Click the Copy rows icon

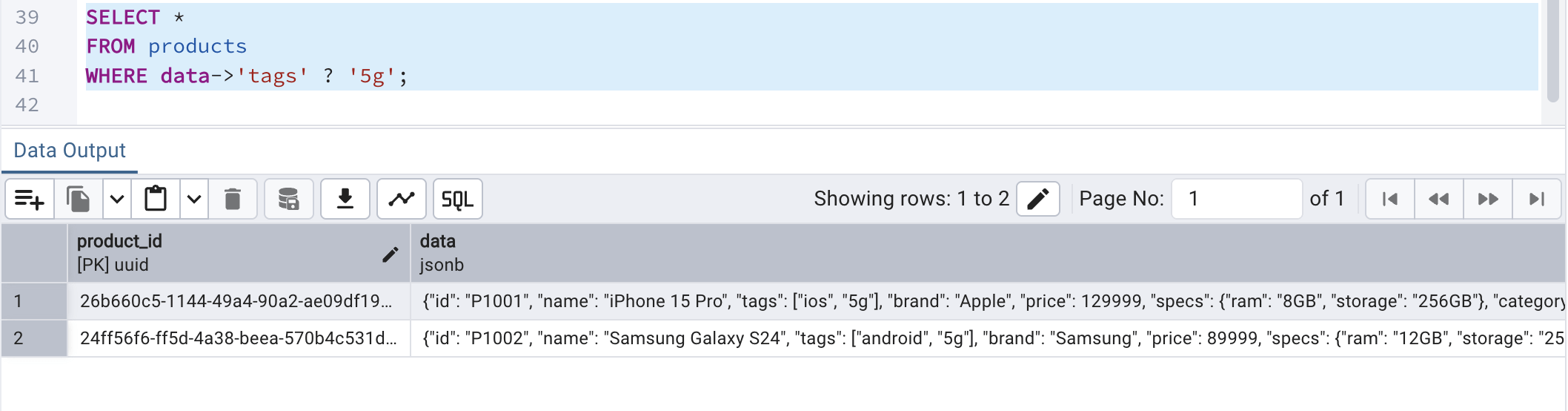78,199
